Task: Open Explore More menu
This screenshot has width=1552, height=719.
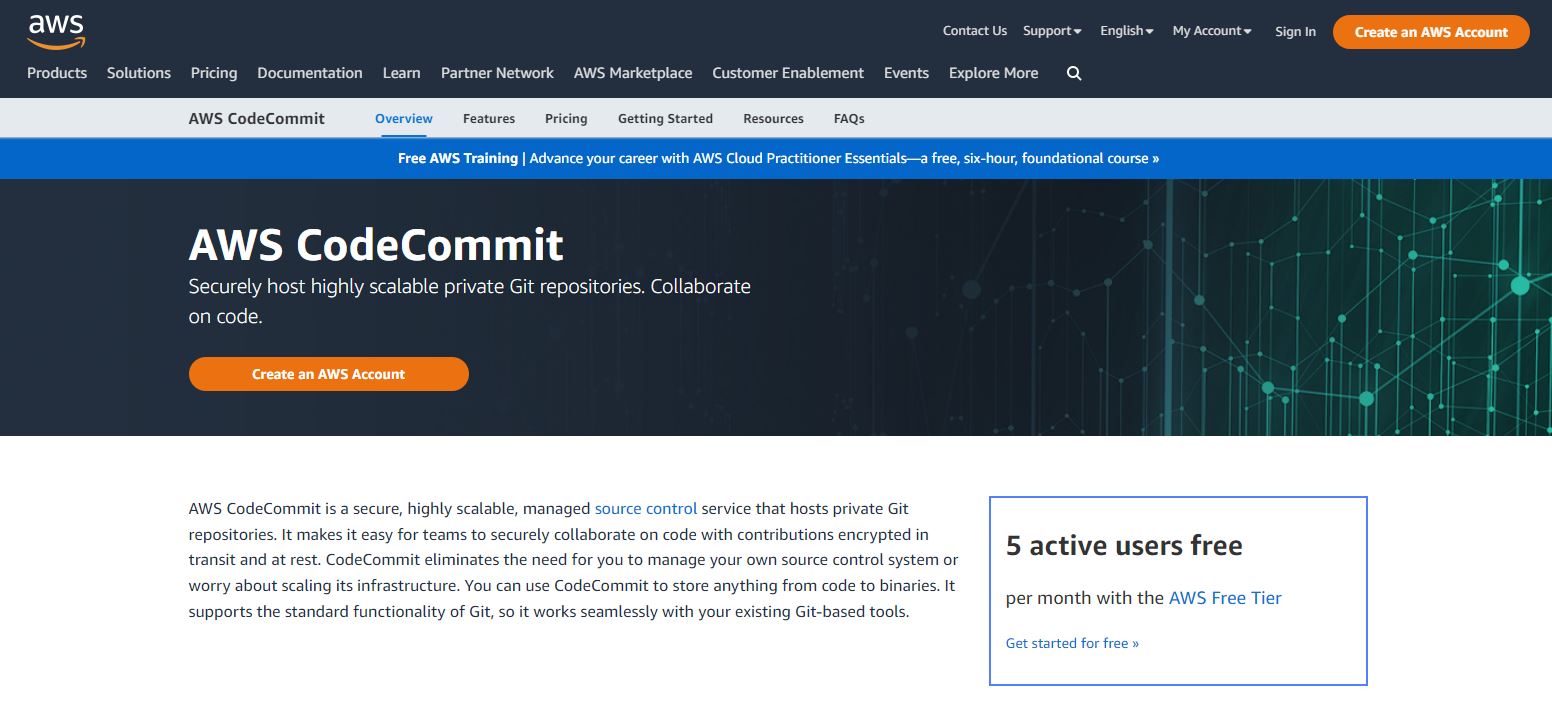Action: point(993,73)
